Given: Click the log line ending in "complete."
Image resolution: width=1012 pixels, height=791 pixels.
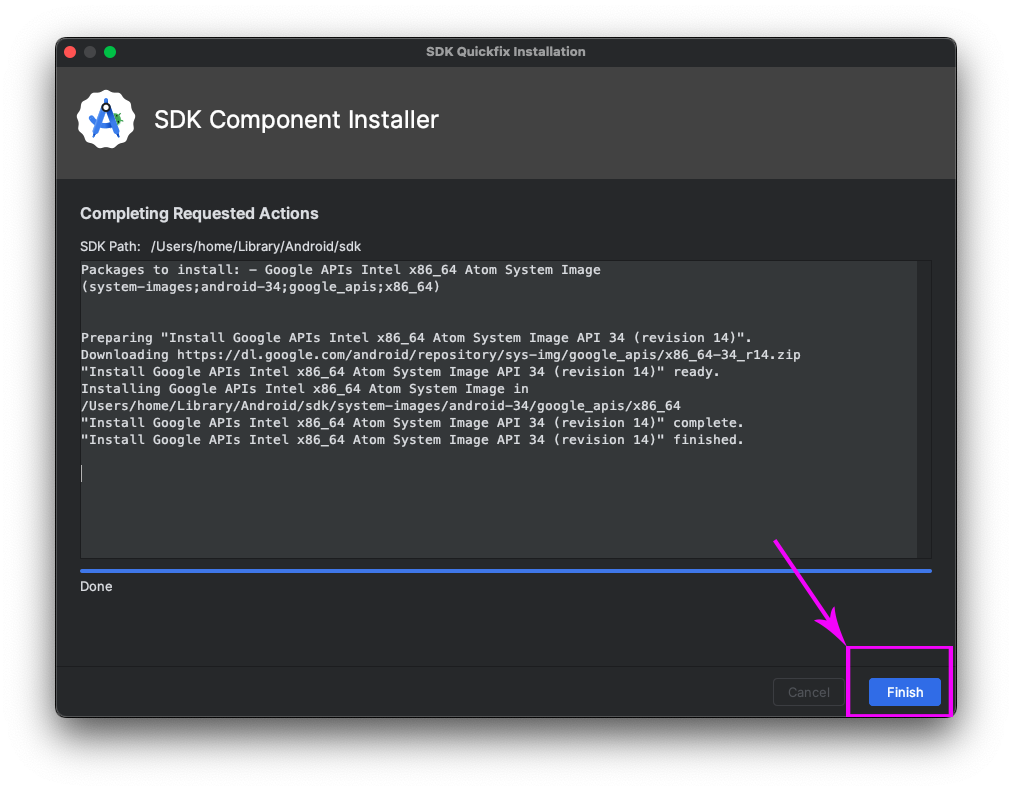Looking at the screenshot, I should coord(412,423).
